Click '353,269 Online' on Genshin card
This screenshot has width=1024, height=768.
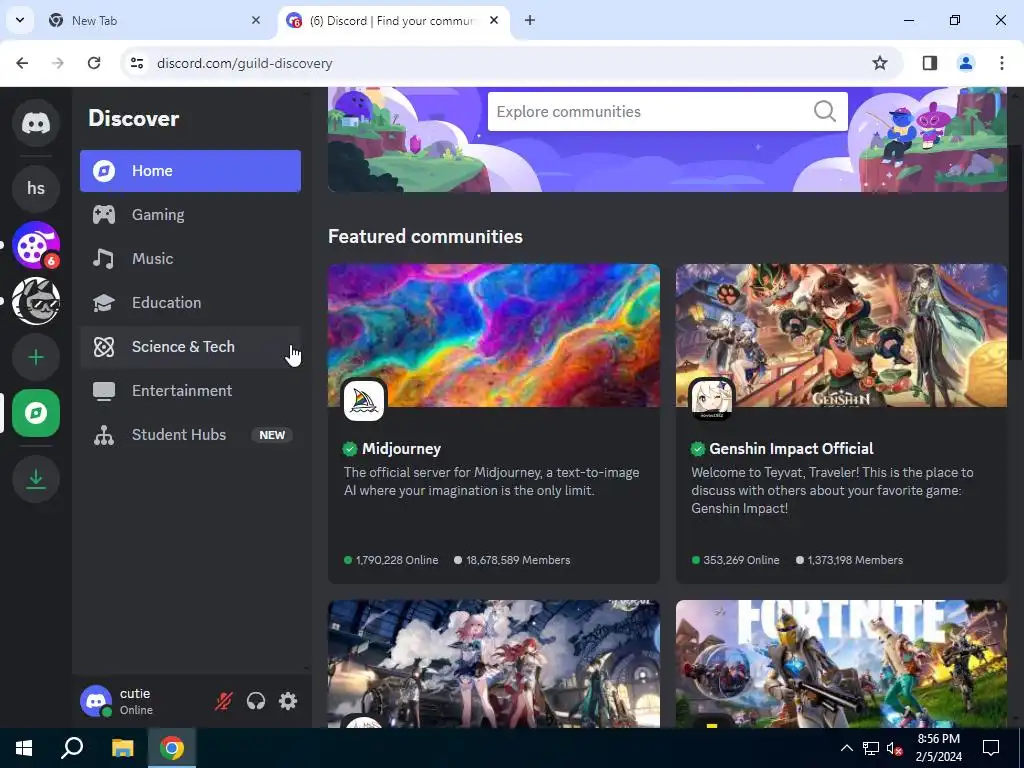[741, 560]
